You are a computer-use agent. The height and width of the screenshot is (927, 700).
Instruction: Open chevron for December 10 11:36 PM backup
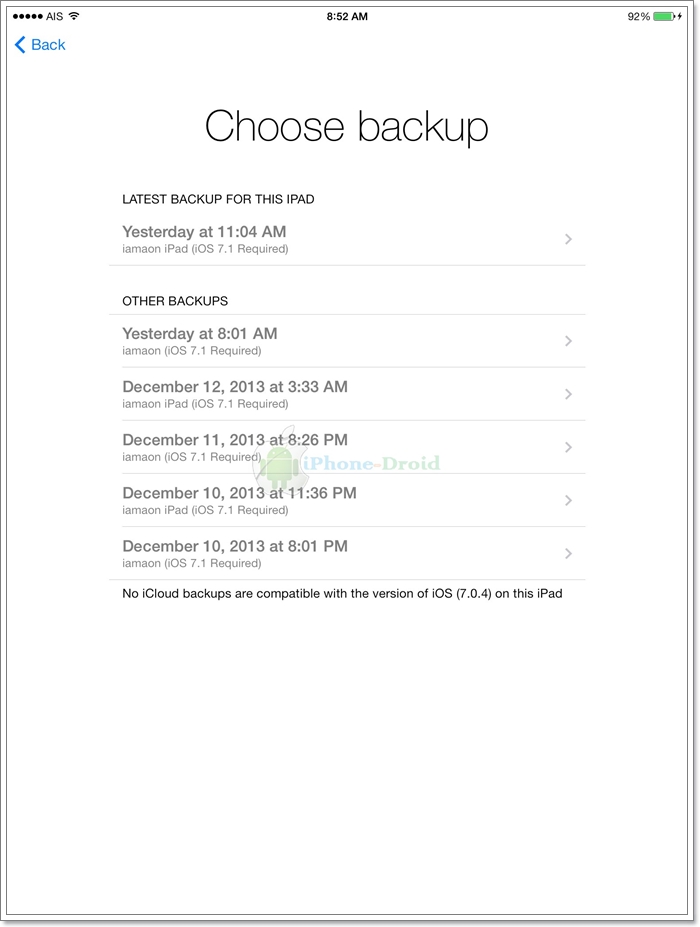[x=568, y=500]
